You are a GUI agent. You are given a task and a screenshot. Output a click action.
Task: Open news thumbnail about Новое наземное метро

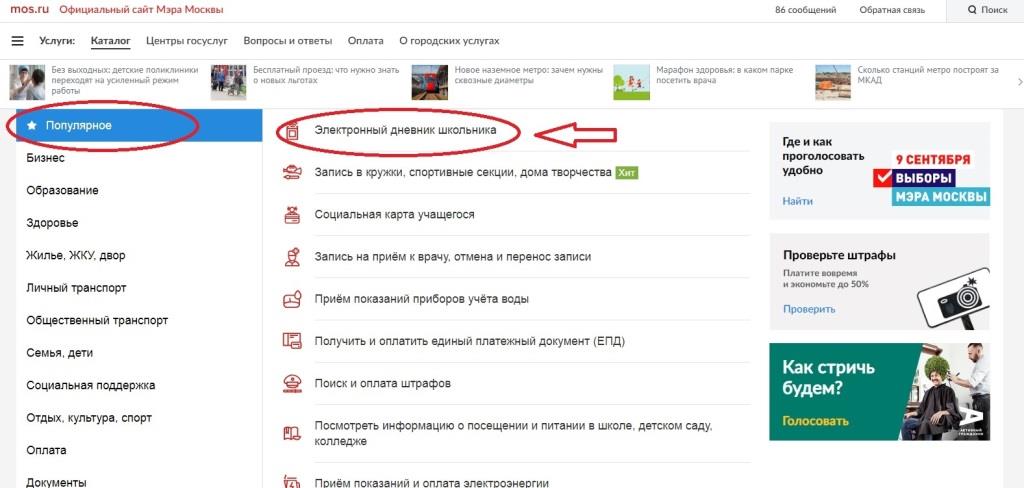click(x=430, y=82)
